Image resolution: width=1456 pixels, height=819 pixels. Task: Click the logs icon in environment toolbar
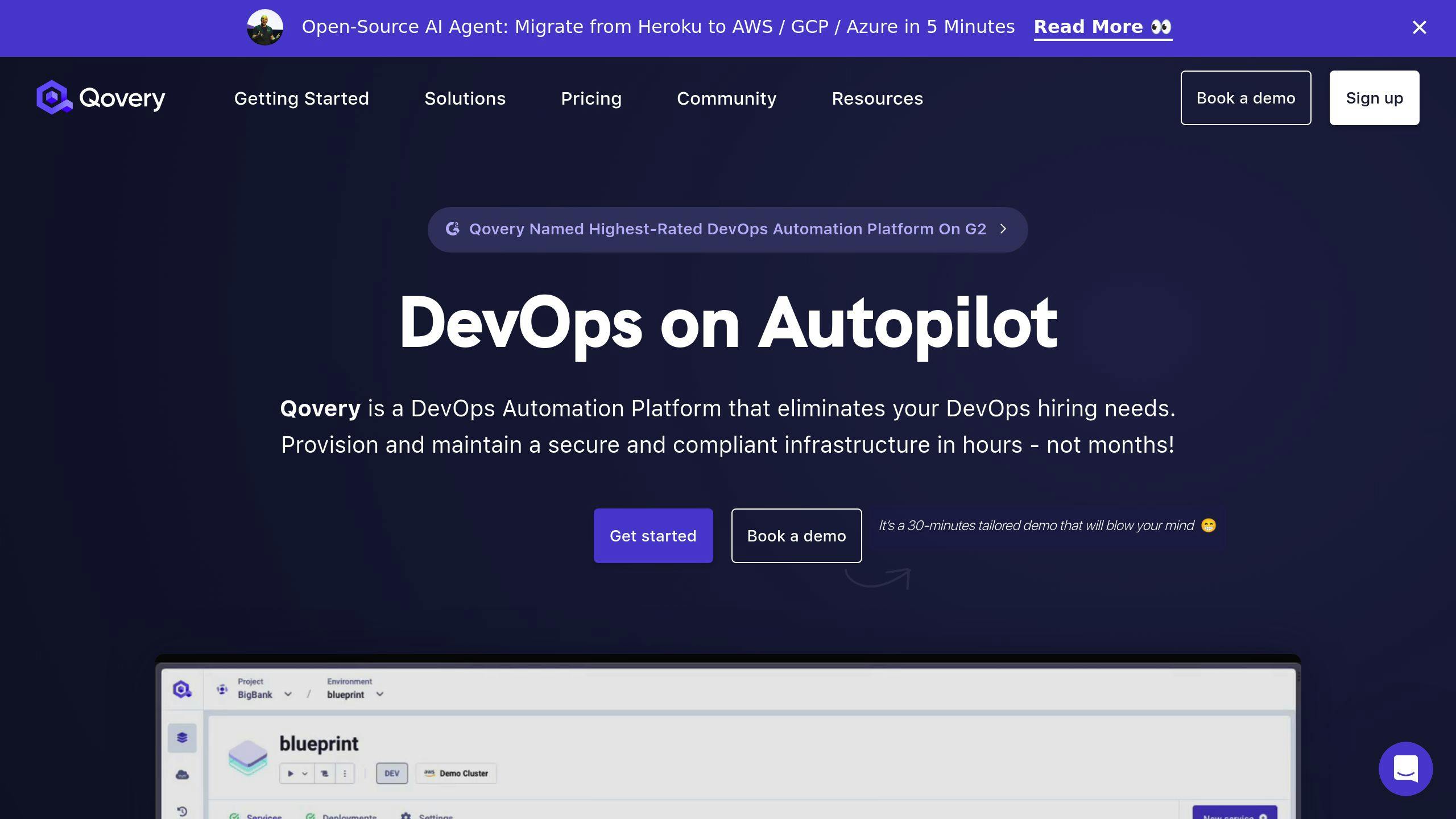pos(325,773)
